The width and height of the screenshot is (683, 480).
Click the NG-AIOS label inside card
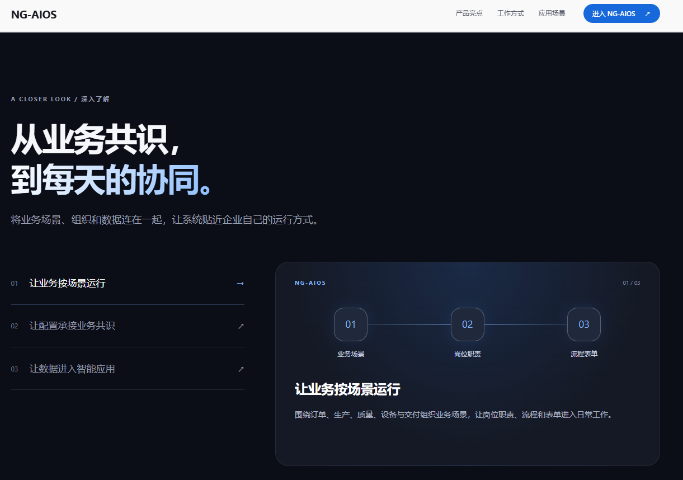pyautogui.click(x=310, y=283)
